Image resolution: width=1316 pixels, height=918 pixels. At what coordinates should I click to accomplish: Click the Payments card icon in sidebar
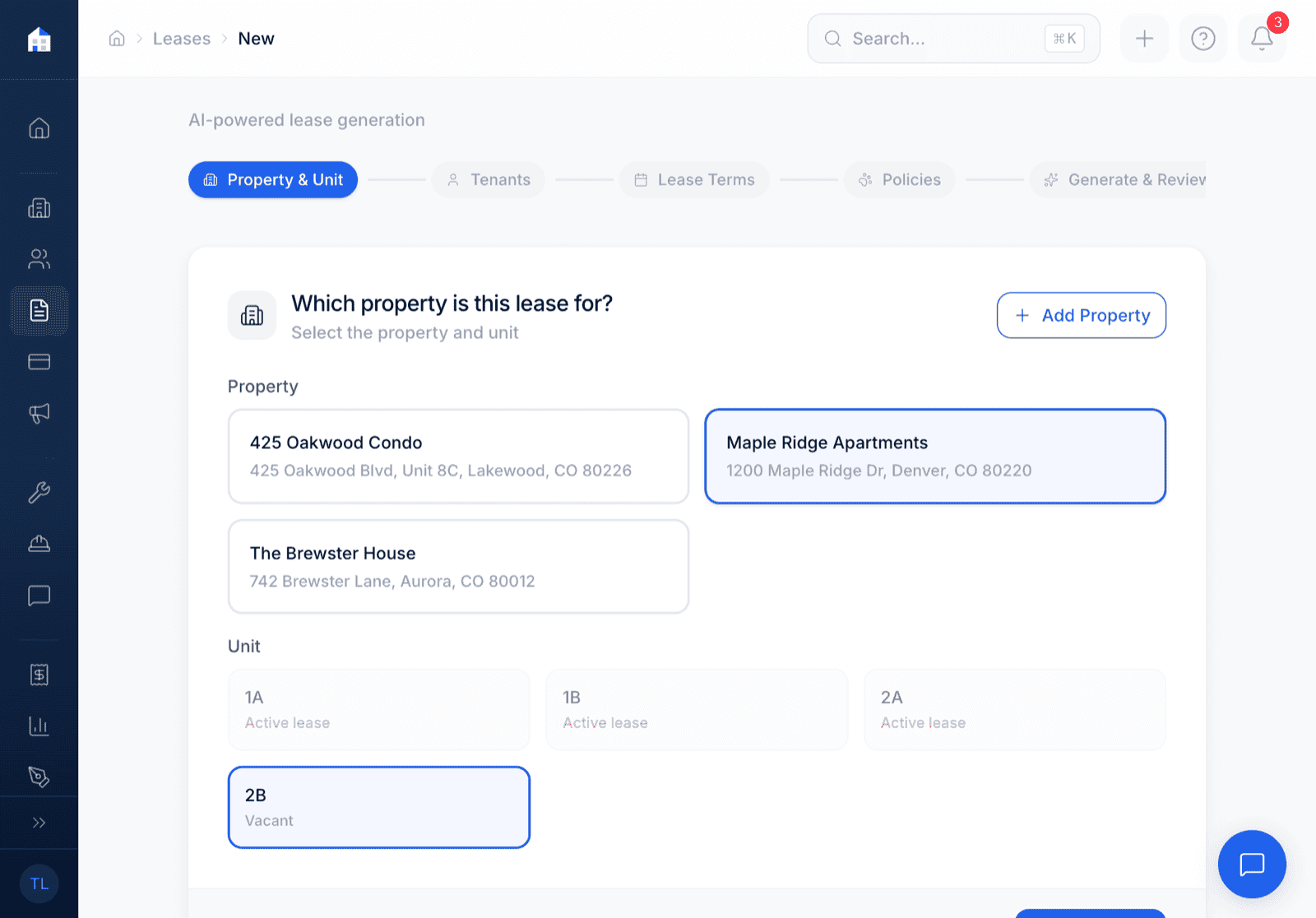39,361
